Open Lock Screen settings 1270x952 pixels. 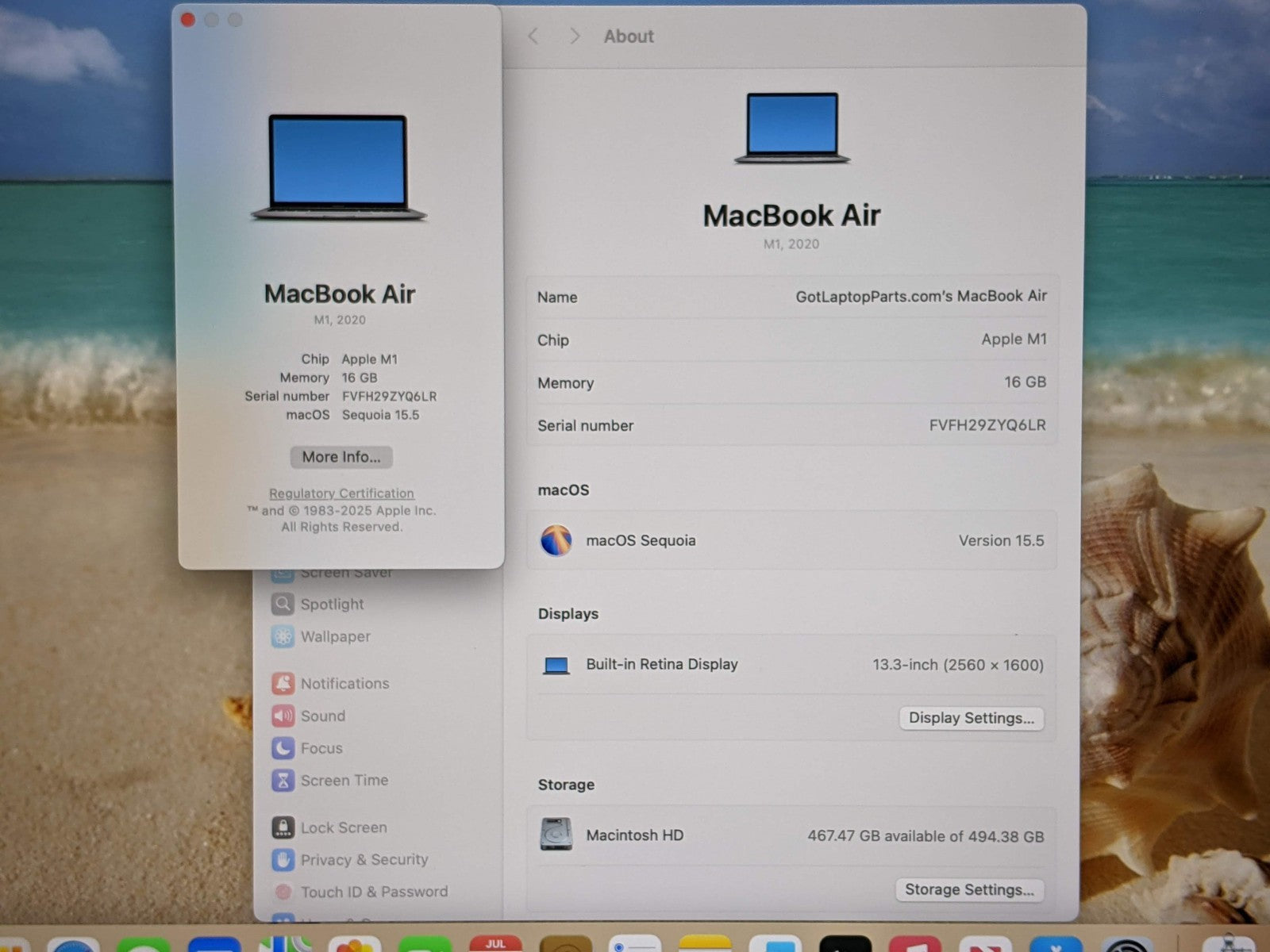click(x=343, y=828)
